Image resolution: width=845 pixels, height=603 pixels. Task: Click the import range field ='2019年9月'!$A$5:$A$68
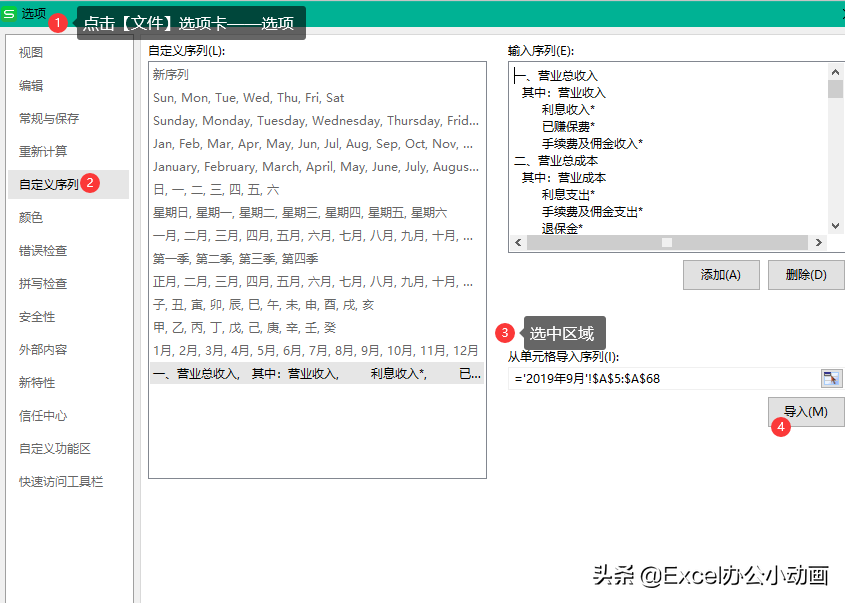pos(664,378)
